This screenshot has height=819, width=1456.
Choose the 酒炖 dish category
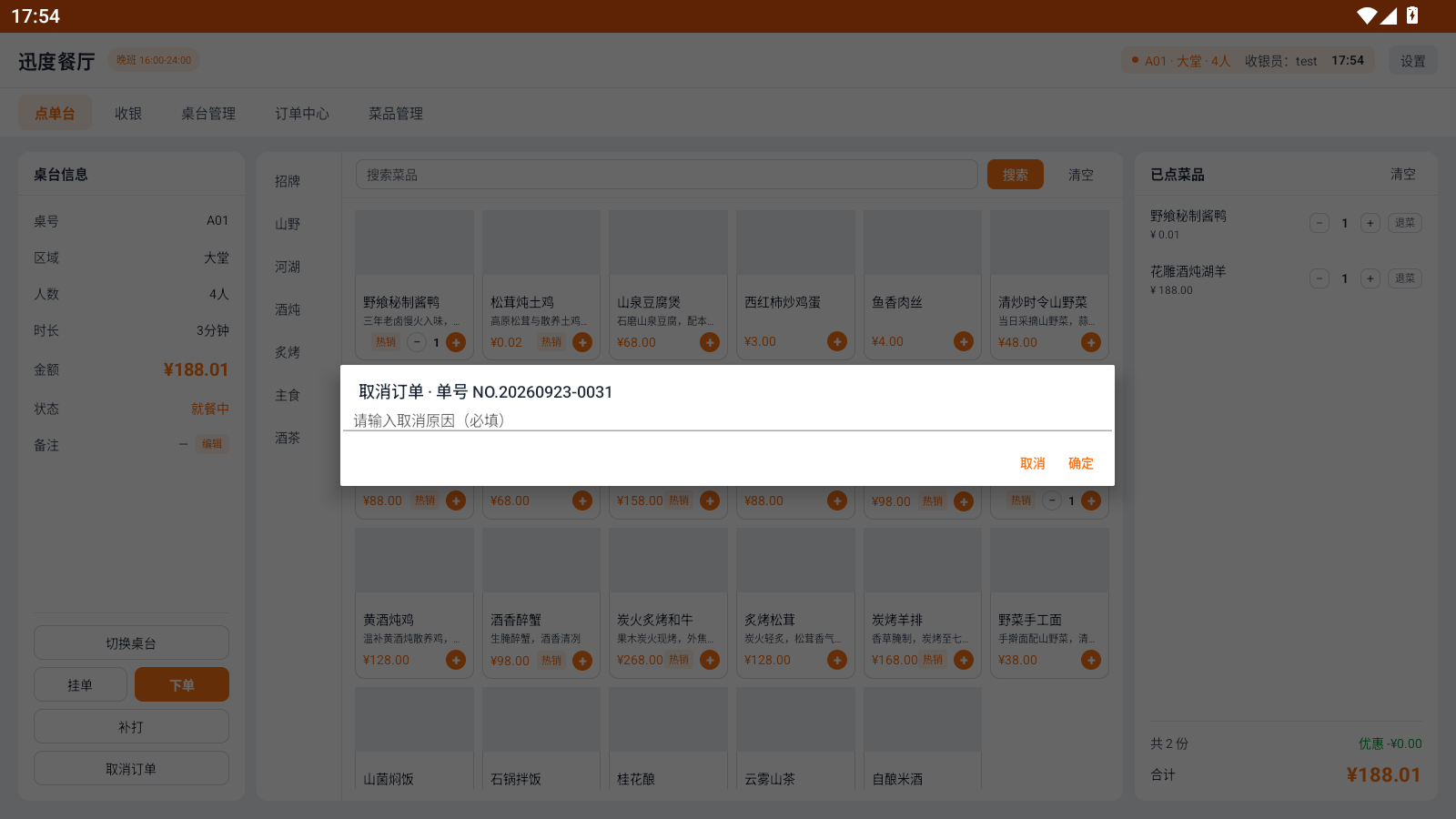pos(288,309)
